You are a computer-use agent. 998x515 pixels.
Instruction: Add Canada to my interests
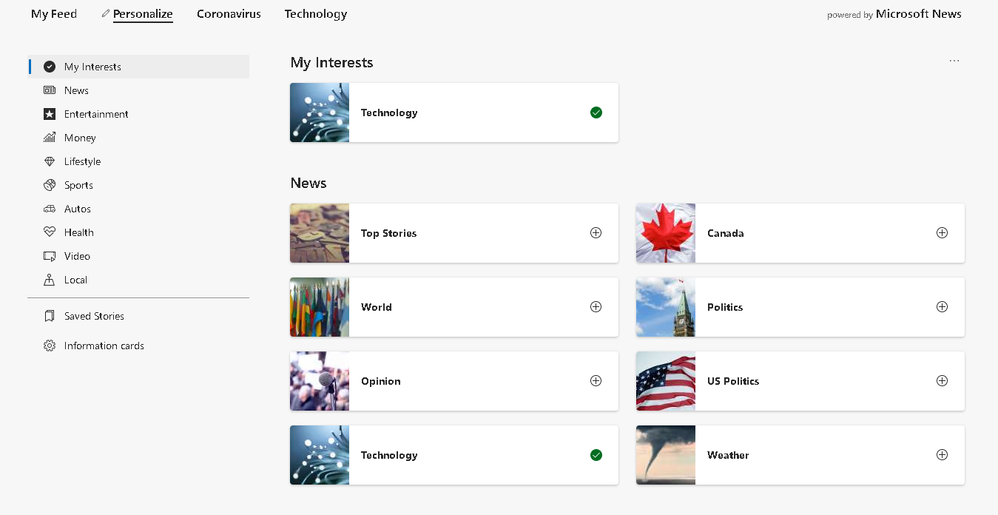point(942,233)
